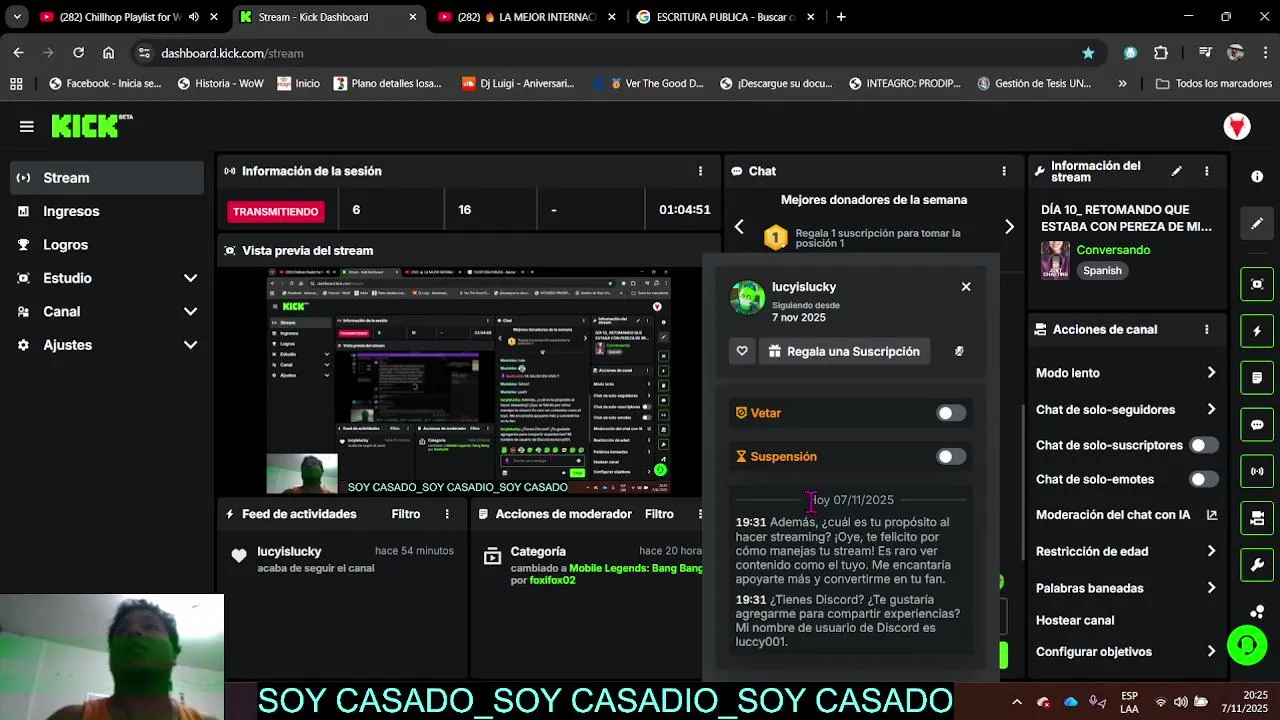
Task: Click lucyislucky avatar in user card
Action: 747,297
